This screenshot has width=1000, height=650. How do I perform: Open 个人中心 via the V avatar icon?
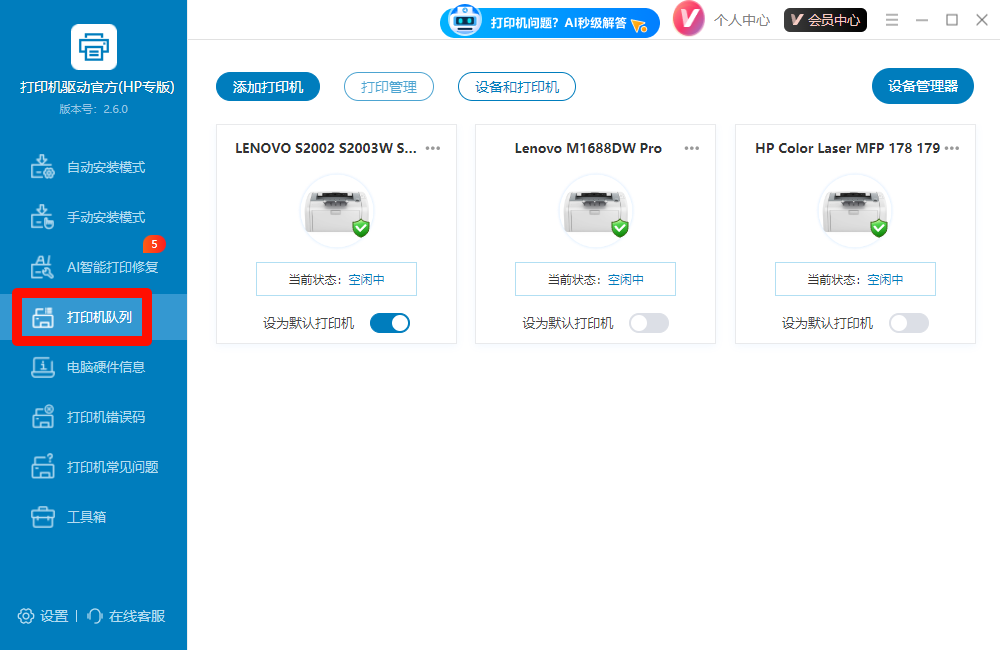pyautogui.click(x=689, y=19)
